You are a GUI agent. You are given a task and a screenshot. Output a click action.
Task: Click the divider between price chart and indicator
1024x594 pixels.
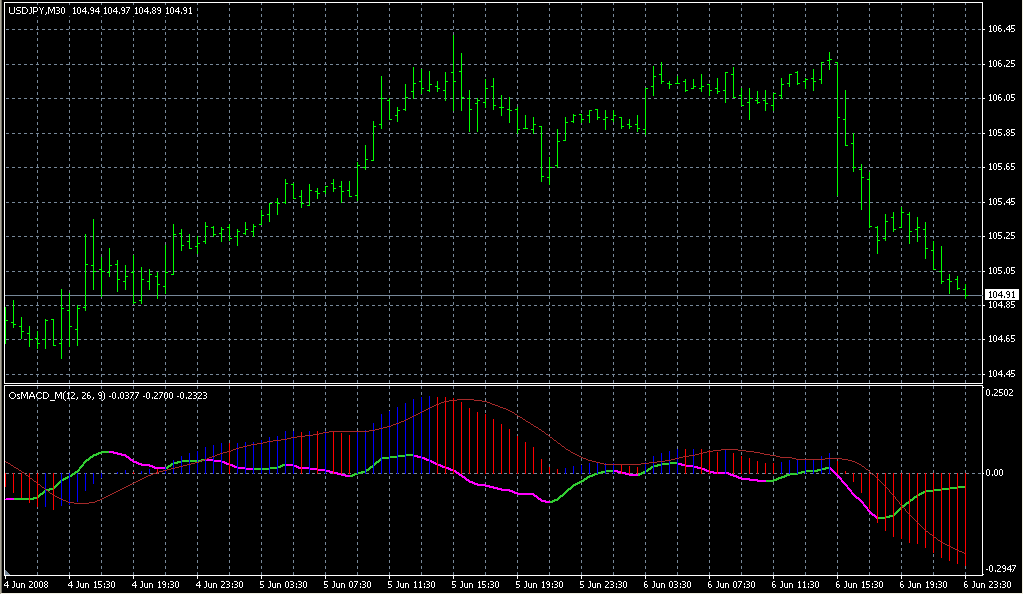pos(490,383)
